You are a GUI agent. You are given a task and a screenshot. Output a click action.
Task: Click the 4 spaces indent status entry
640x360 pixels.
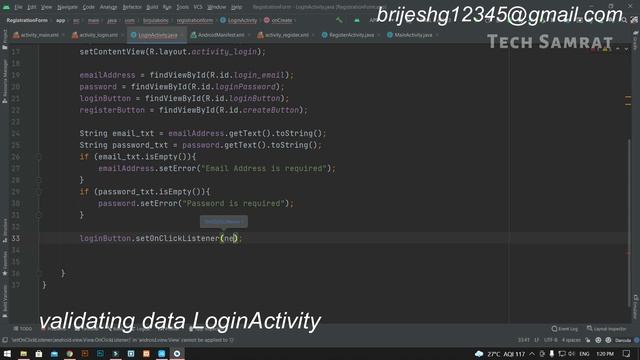571,340
